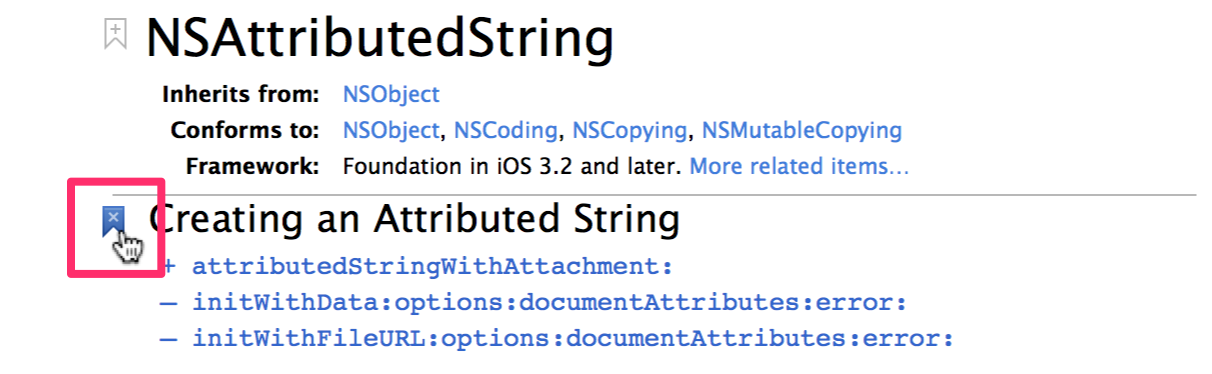This screenshot has width=1212, height=374.
Task: Open the NSCoding protocol link
Action: click(x=506, y=130)
